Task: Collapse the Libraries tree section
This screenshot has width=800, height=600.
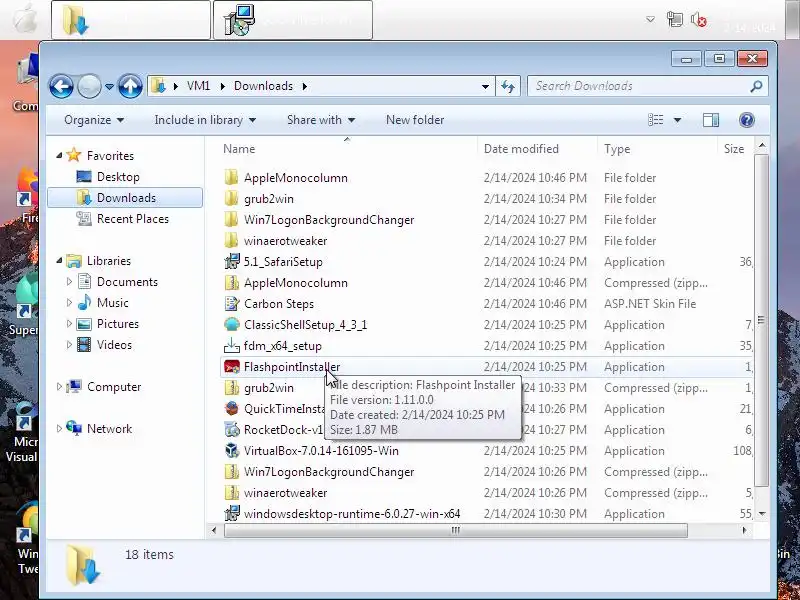Action: click(59, 261)
